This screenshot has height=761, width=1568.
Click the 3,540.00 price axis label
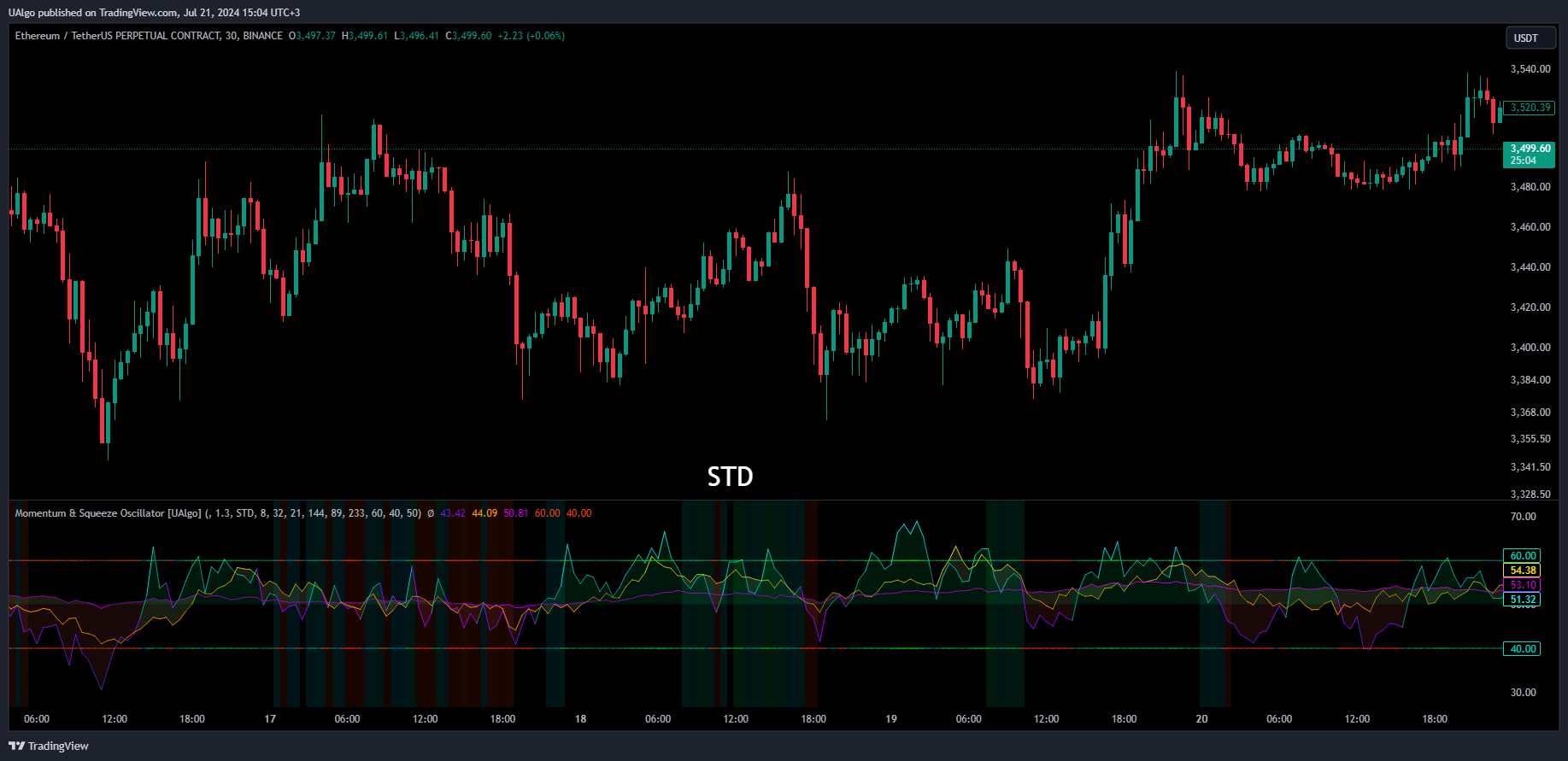[x=1530, y=69]
